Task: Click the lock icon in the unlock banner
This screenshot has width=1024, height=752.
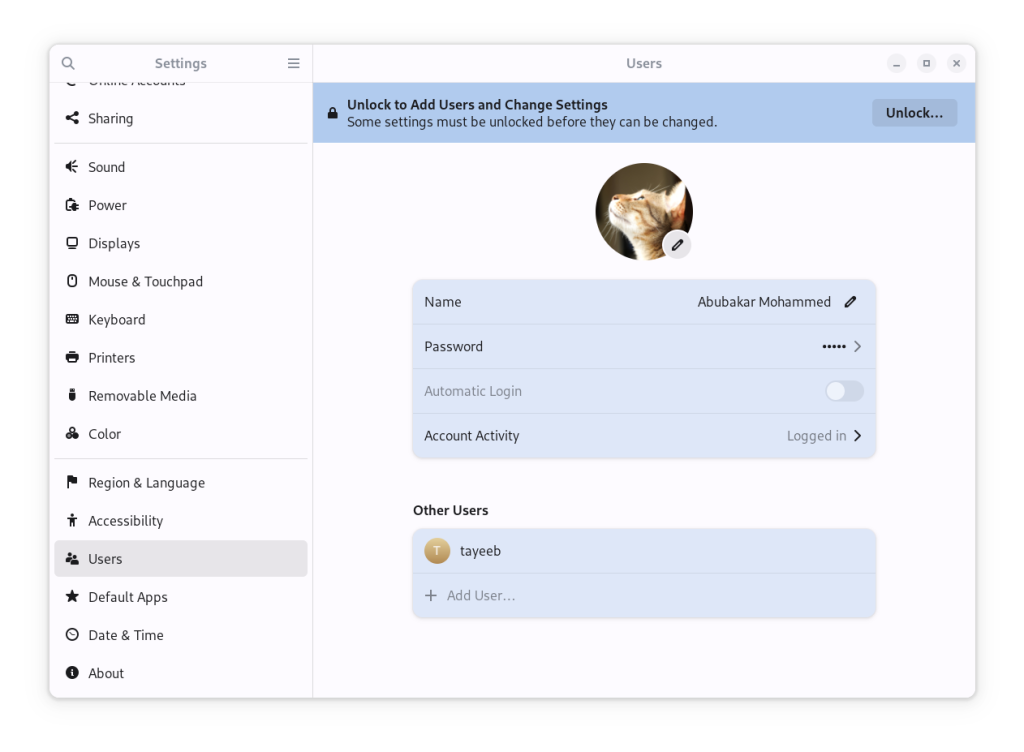Action: pyautogui.click(x=332, y=112)
